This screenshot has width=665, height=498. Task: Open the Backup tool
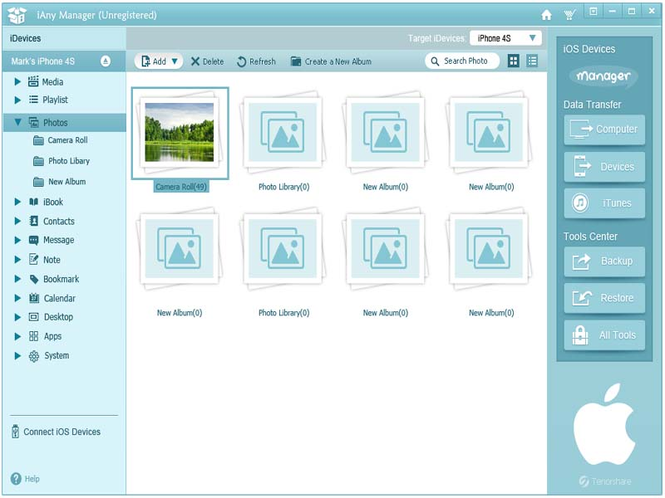(604, 261)
